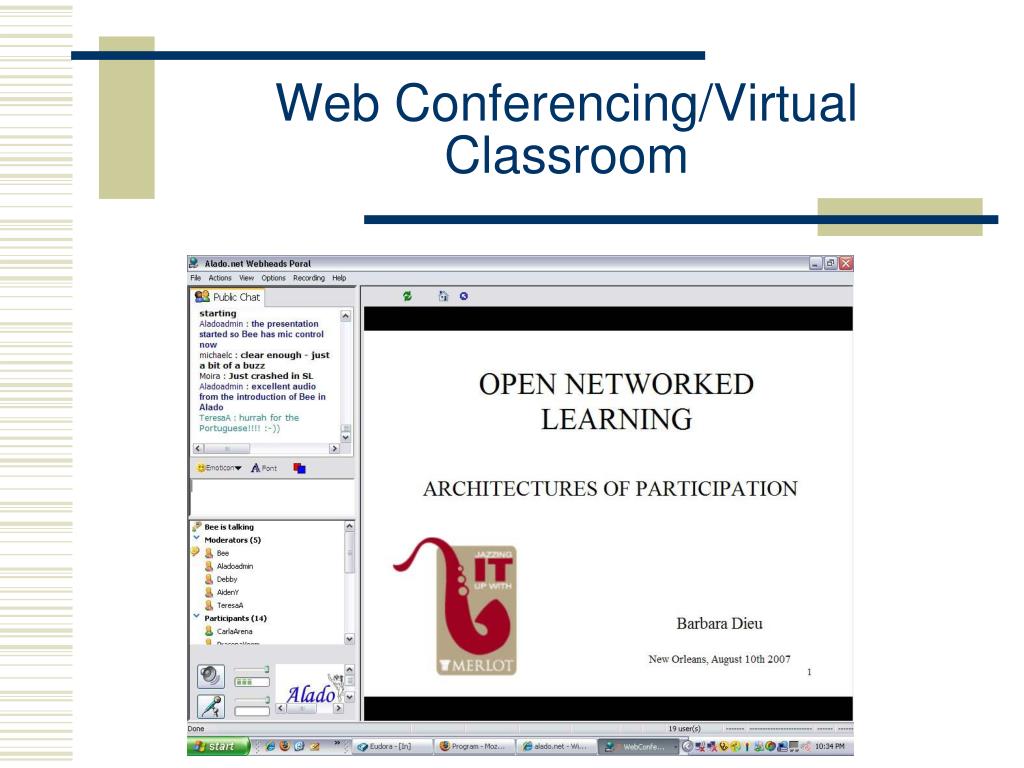
Task: Open the chat text color picker
Action: pos(300,468)
